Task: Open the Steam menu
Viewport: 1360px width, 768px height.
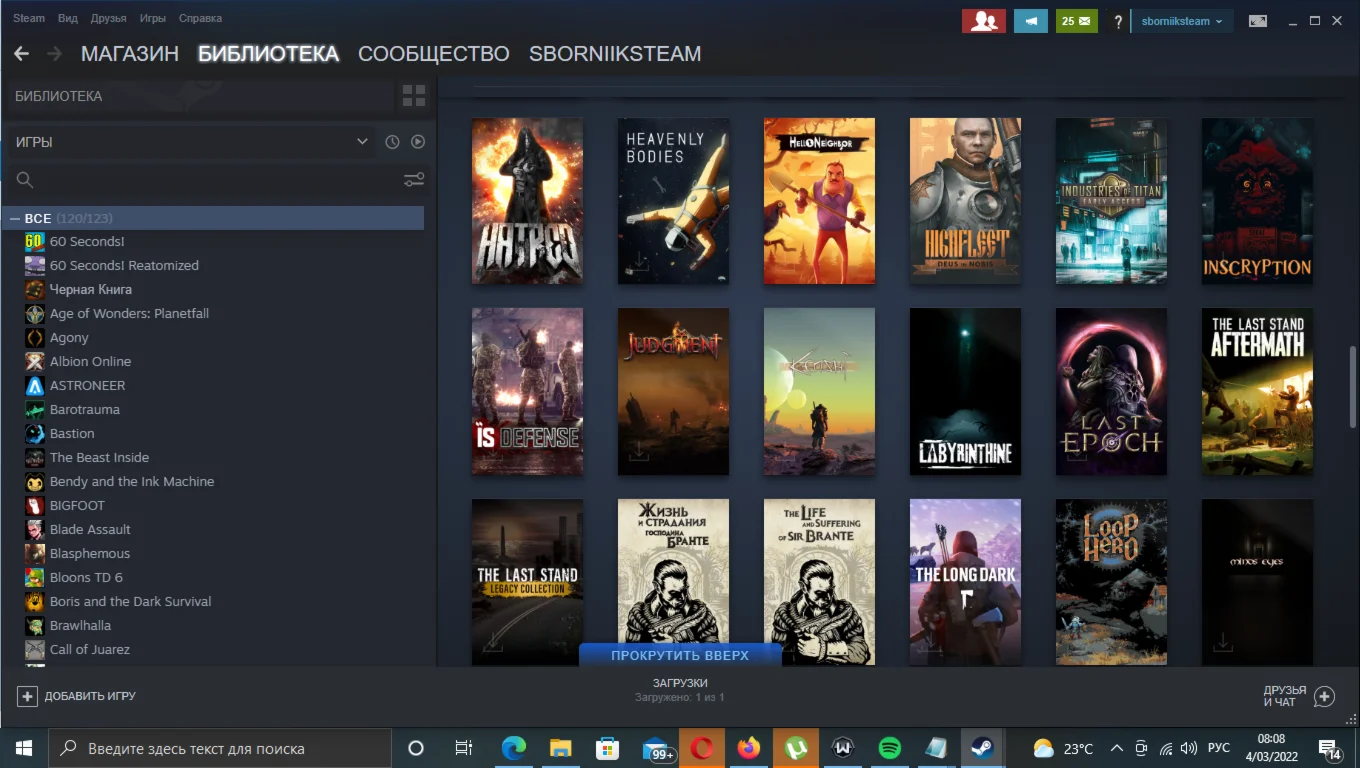Action: (29, 18)
